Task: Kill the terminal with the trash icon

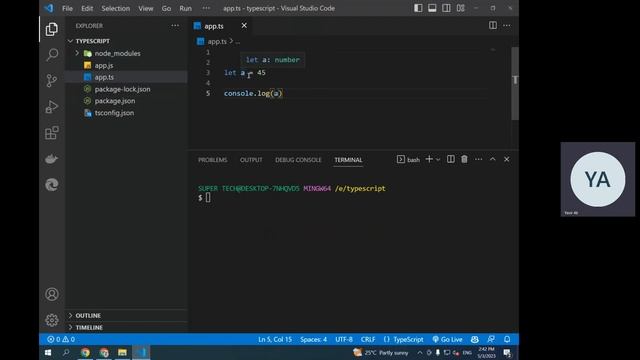Action: [464, 159]
